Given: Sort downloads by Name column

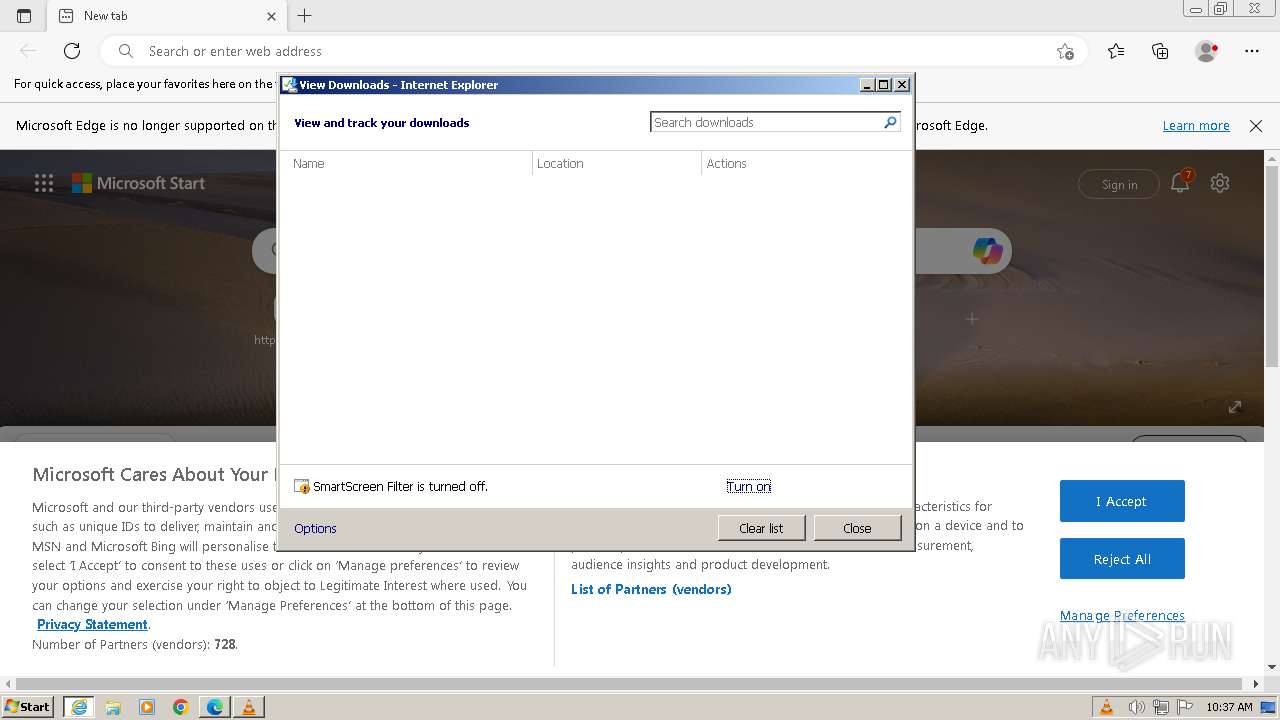Looking at the screenshot, I should [406, 163].
